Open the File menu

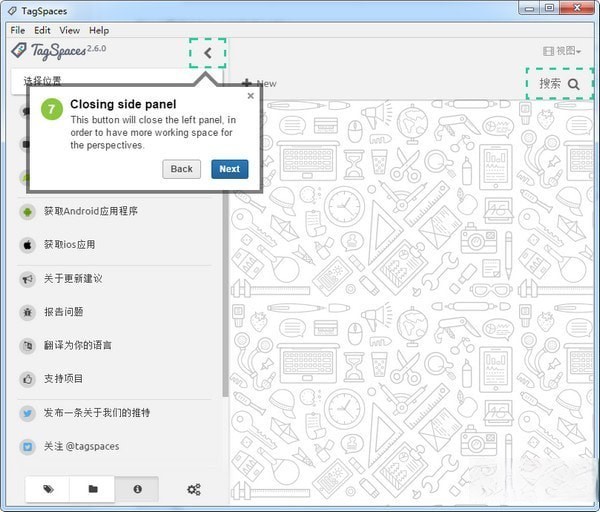[18, 30]
